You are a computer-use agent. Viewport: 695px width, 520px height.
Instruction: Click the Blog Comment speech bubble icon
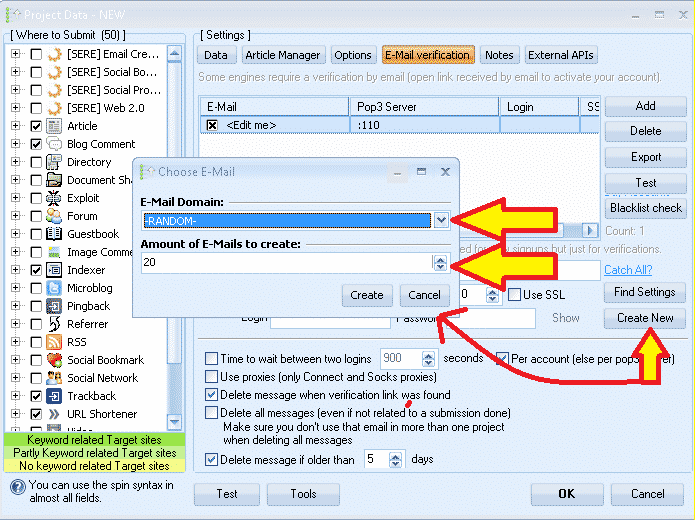tap(54, 144)
